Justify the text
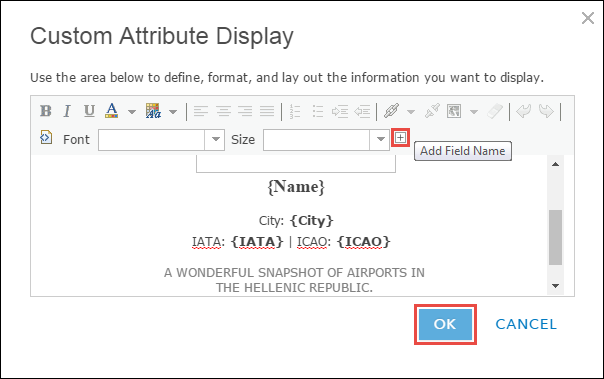This screenshot has width=604, height=379. (x=267, y=111)
